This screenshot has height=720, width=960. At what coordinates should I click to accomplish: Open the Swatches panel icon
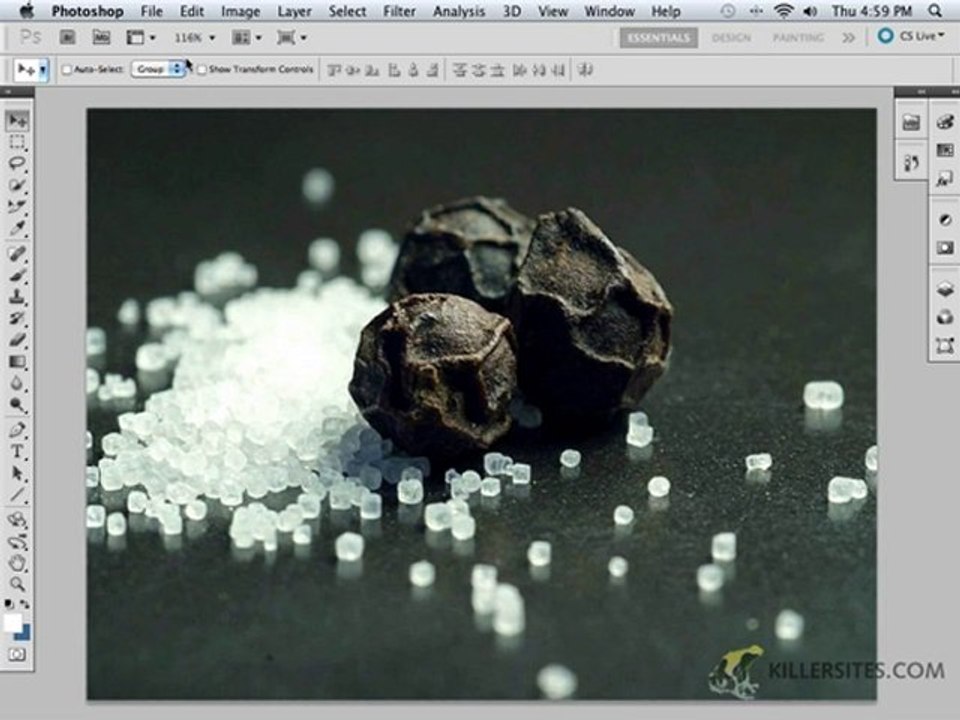tap(945, 150)
